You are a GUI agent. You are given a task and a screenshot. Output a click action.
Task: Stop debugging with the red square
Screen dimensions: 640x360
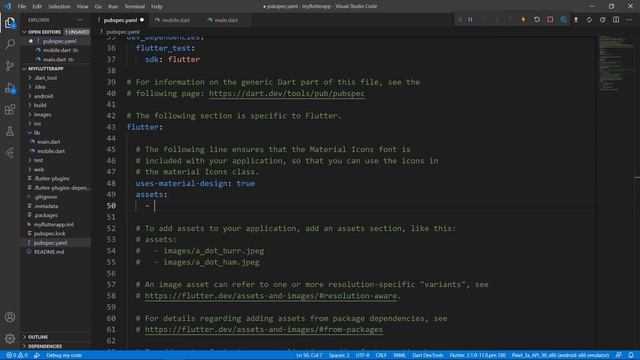tap(550, 20)
